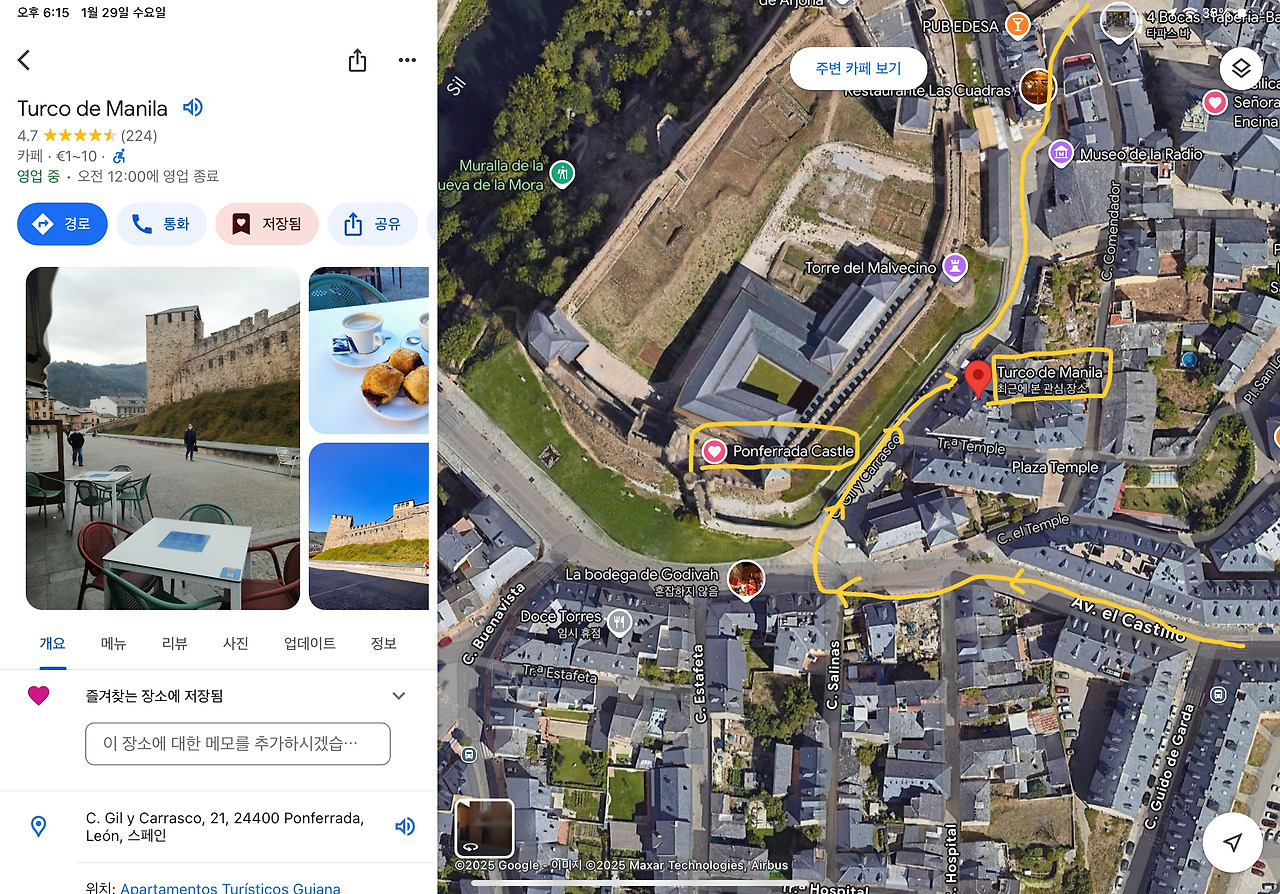Toggle the 저장됨 saved button
Viewport: 1280px width, 894px height.
[267, 224]
